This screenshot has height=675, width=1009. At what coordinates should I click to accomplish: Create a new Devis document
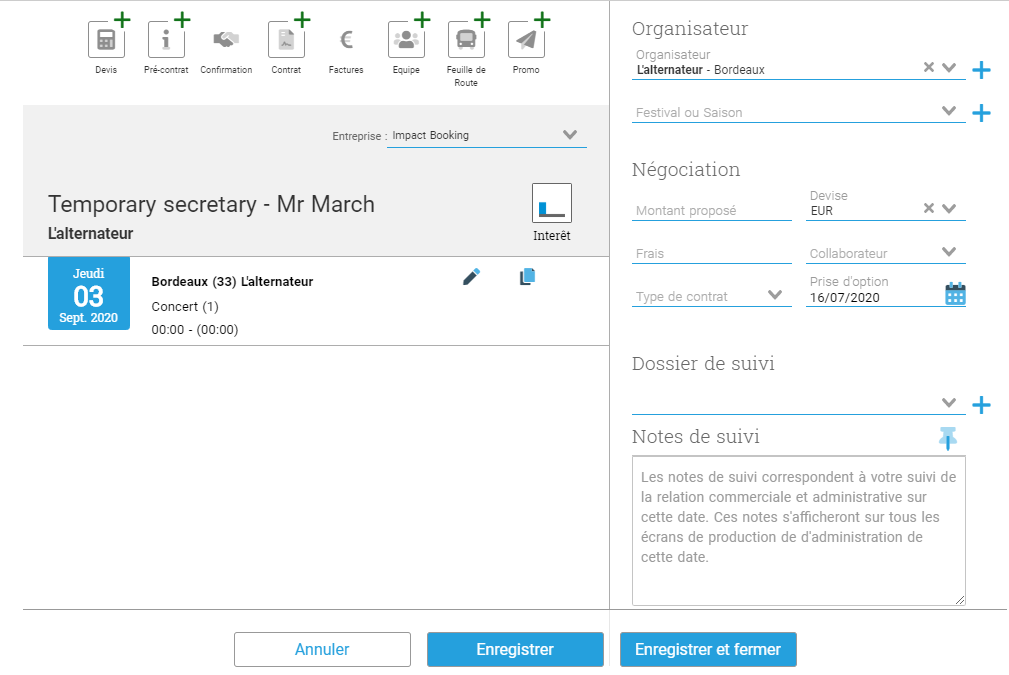click(106, 40)
